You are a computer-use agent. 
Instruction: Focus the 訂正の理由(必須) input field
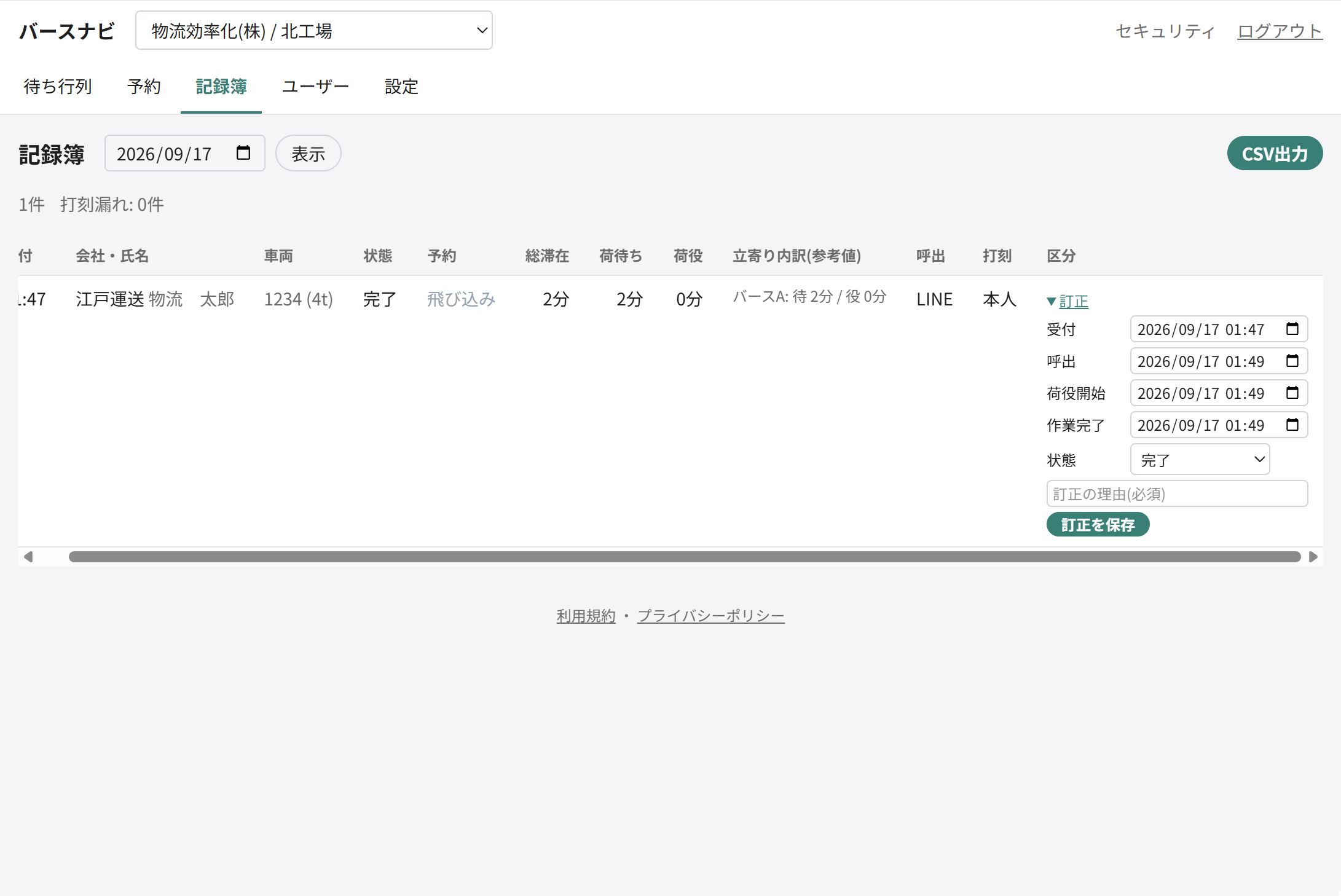click(1177, 493)
